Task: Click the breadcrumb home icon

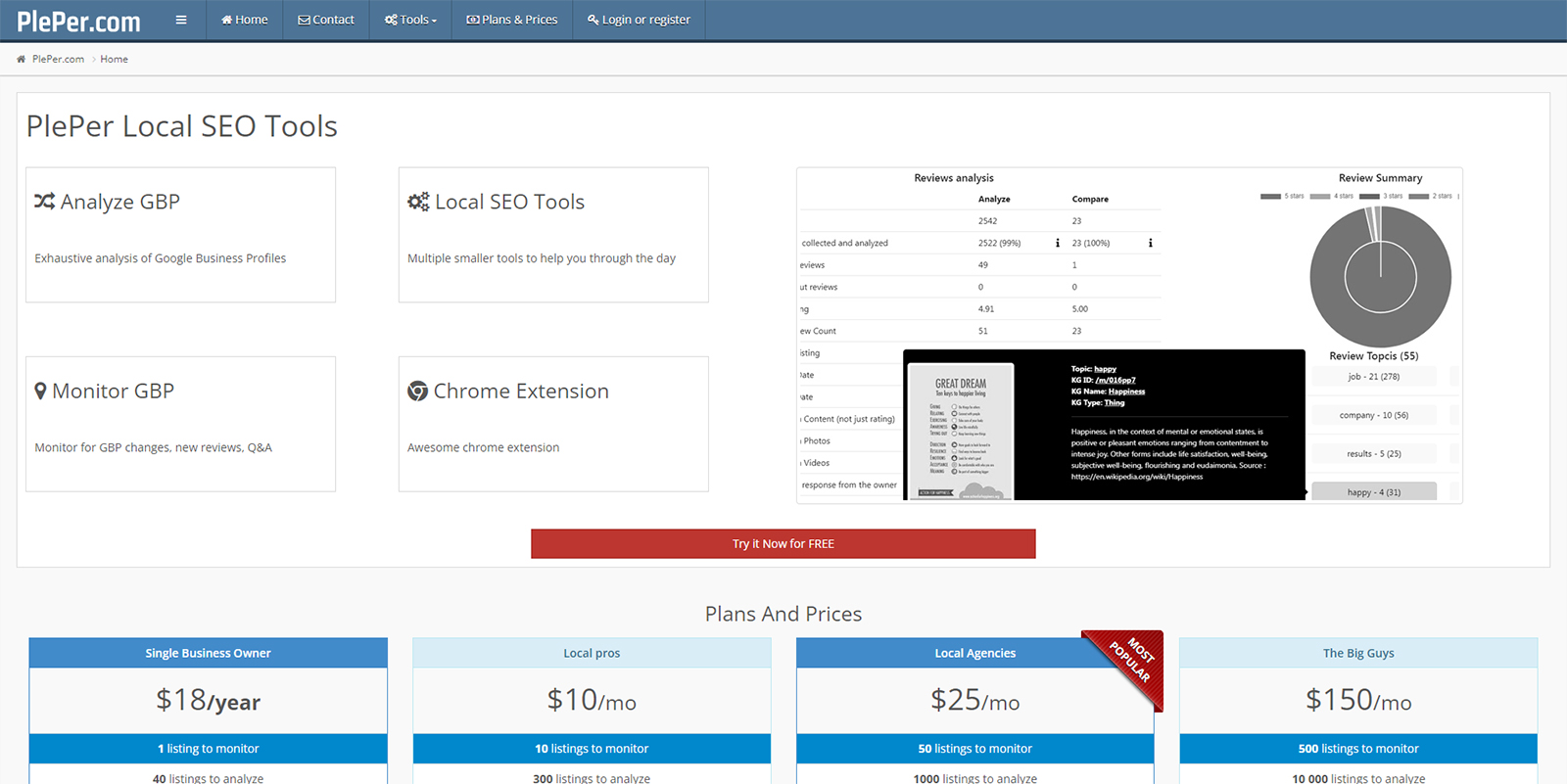Action: pyautogui.click(x=21, y=59)
